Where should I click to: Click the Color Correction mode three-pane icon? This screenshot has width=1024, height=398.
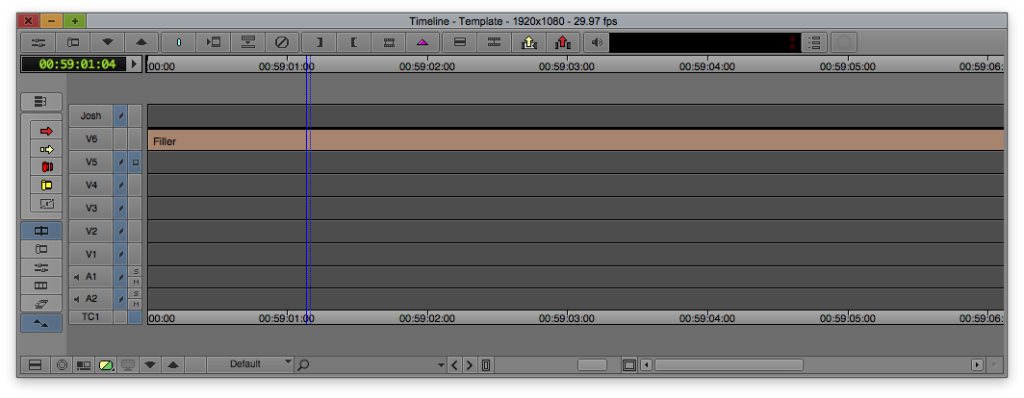(x=41, y=286)
